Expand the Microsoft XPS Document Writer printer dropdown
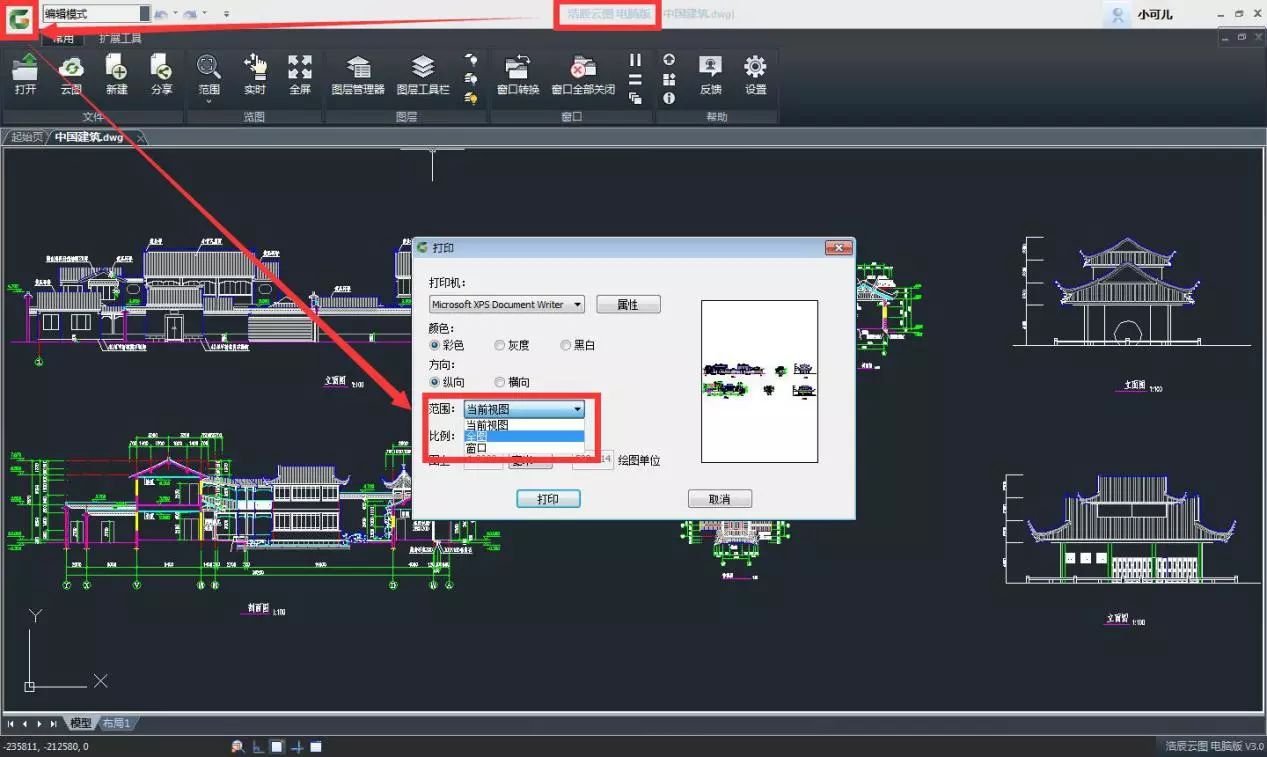1267x757 pixels. point(577,305)
